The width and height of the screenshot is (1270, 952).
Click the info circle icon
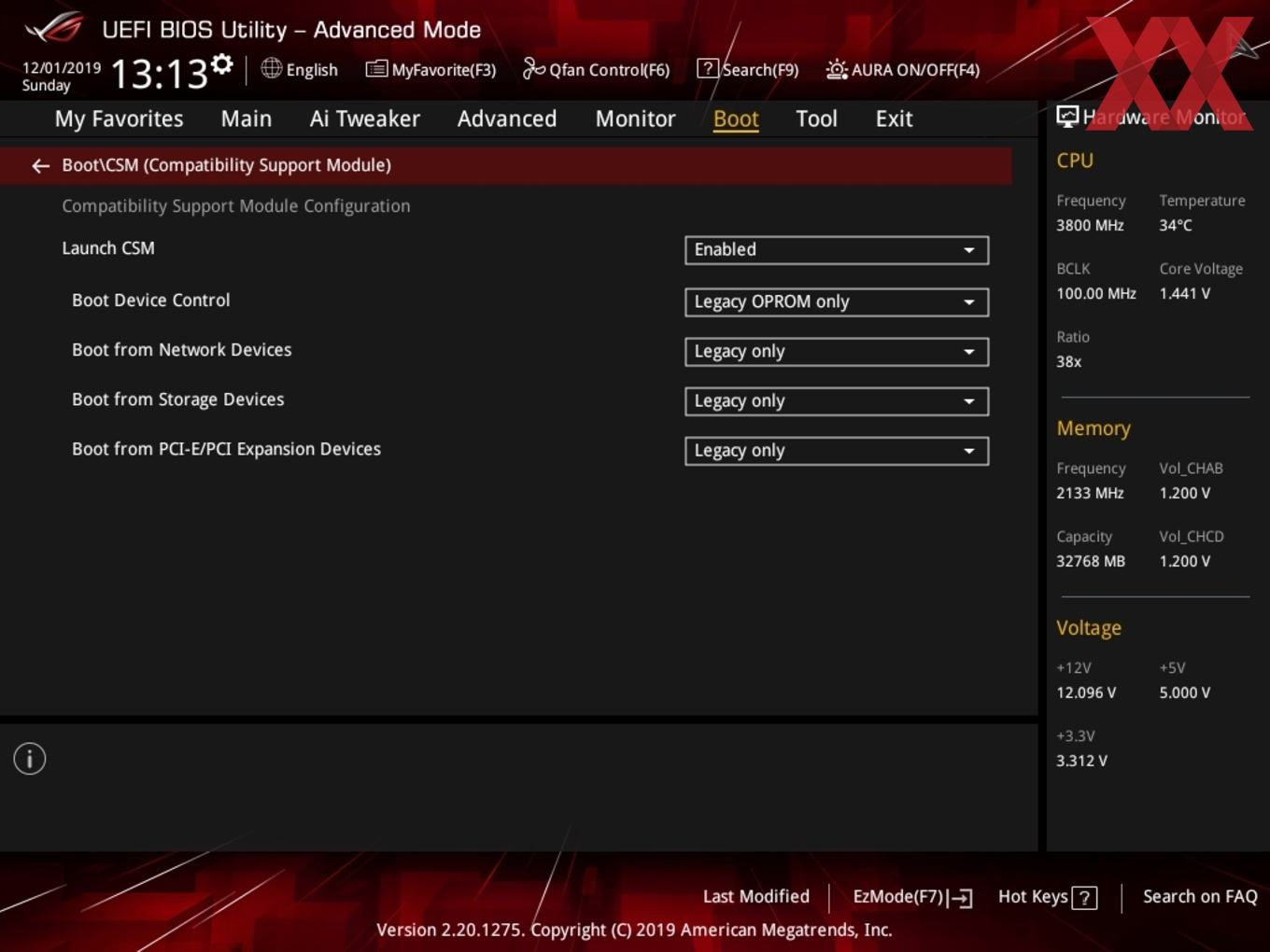(x=30, y=759)
